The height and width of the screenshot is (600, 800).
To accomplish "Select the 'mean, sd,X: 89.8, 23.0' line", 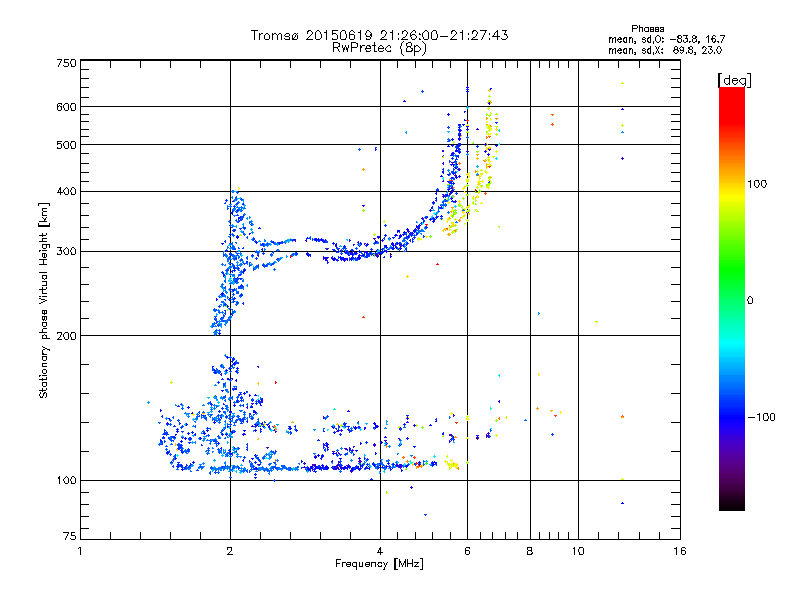I will click(x=665, y=50).
